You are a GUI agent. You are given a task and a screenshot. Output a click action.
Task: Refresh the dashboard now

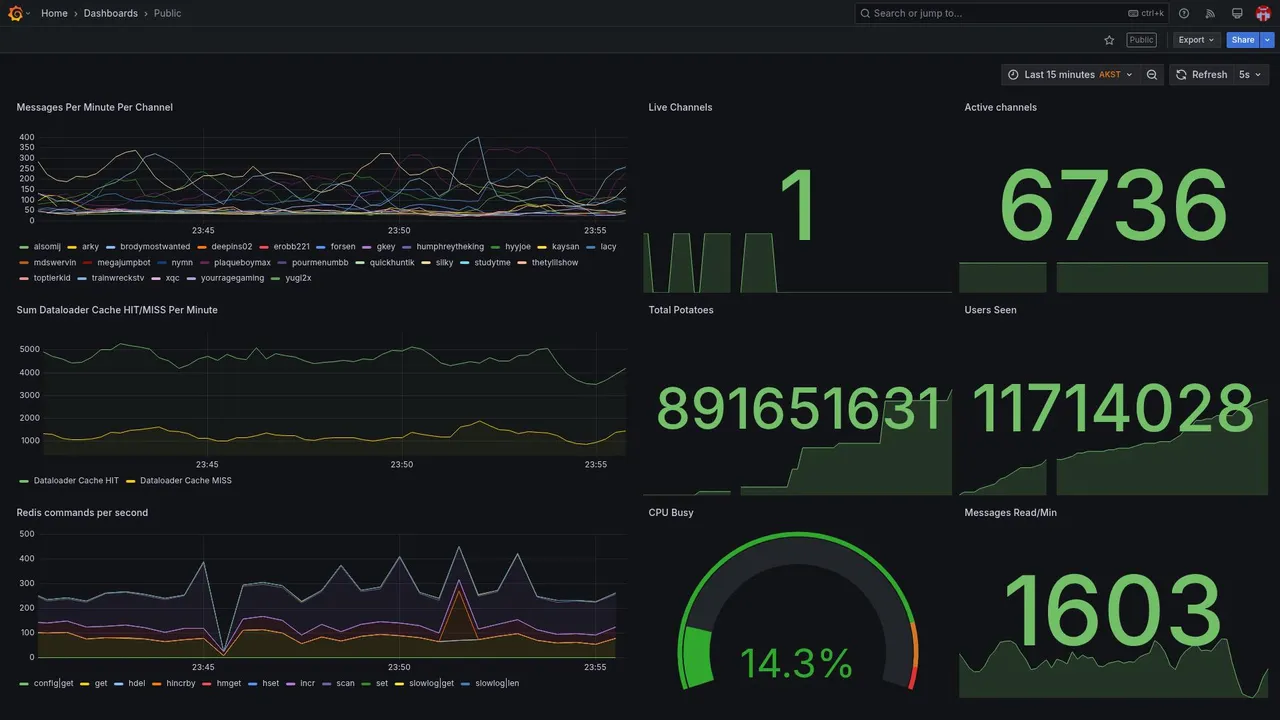coord(1201,75)
